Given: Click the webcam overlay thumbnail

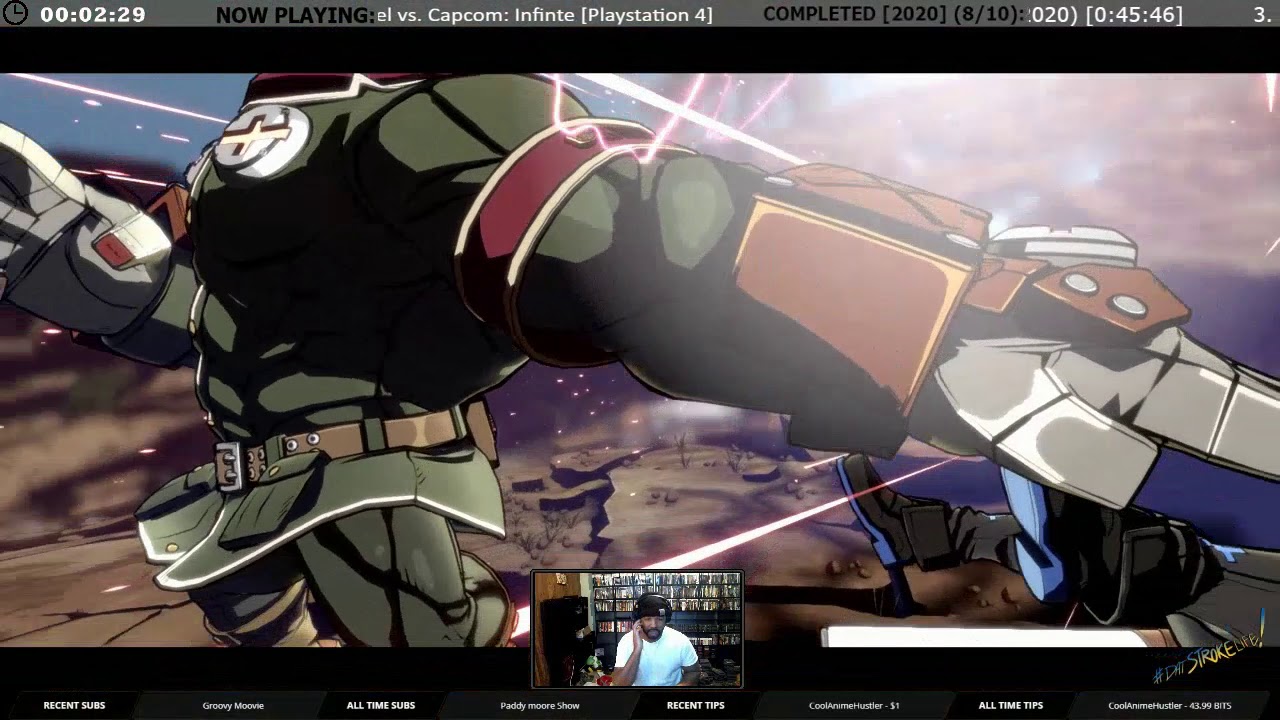Looking at the screenshot, I should (637, 629).
